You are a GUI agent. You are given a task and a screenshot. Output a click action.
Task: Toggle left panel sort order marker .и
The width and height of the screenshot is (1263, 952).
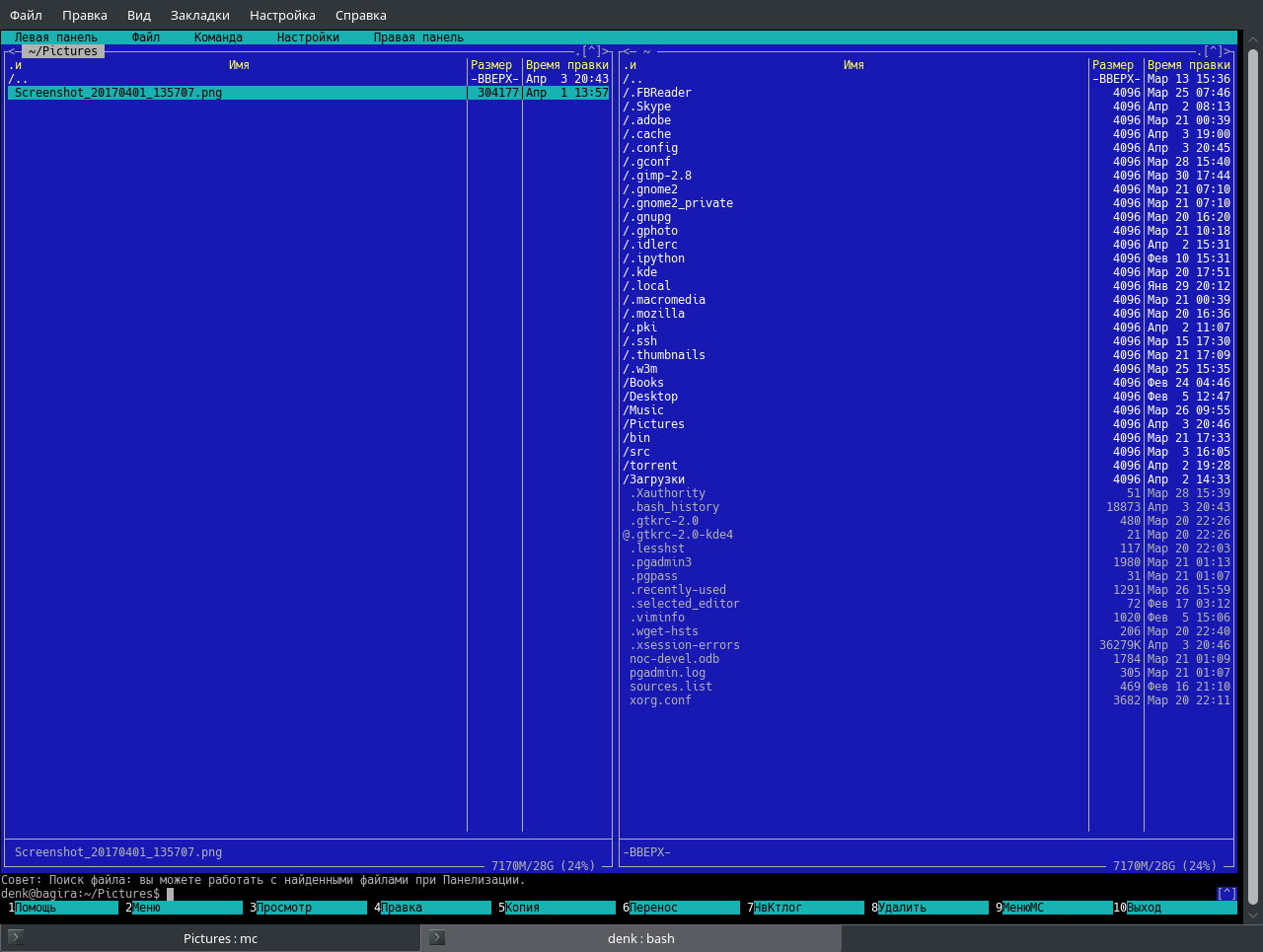pyautogui.click(x=15, y=65)
